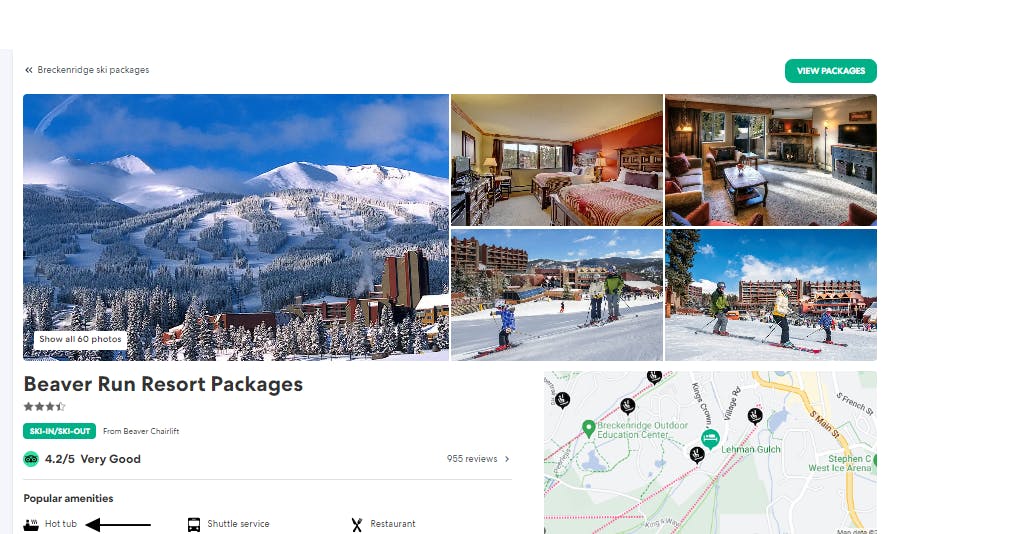The width and height of the screenshot is (1036, 534).
Task: Click the Tripadvisor owl rating icon
Action: pyautogui.click(x=31, y=459)
